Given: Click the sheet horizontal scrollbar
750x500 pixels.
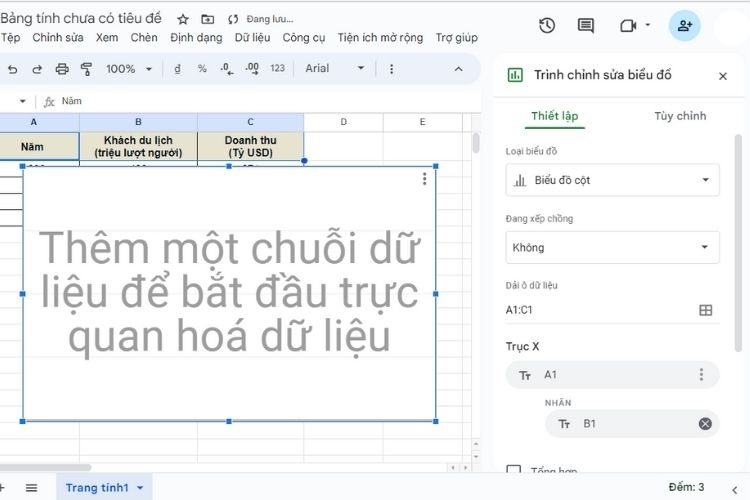Looking at the screenshot, I should (x=45, y=467).
